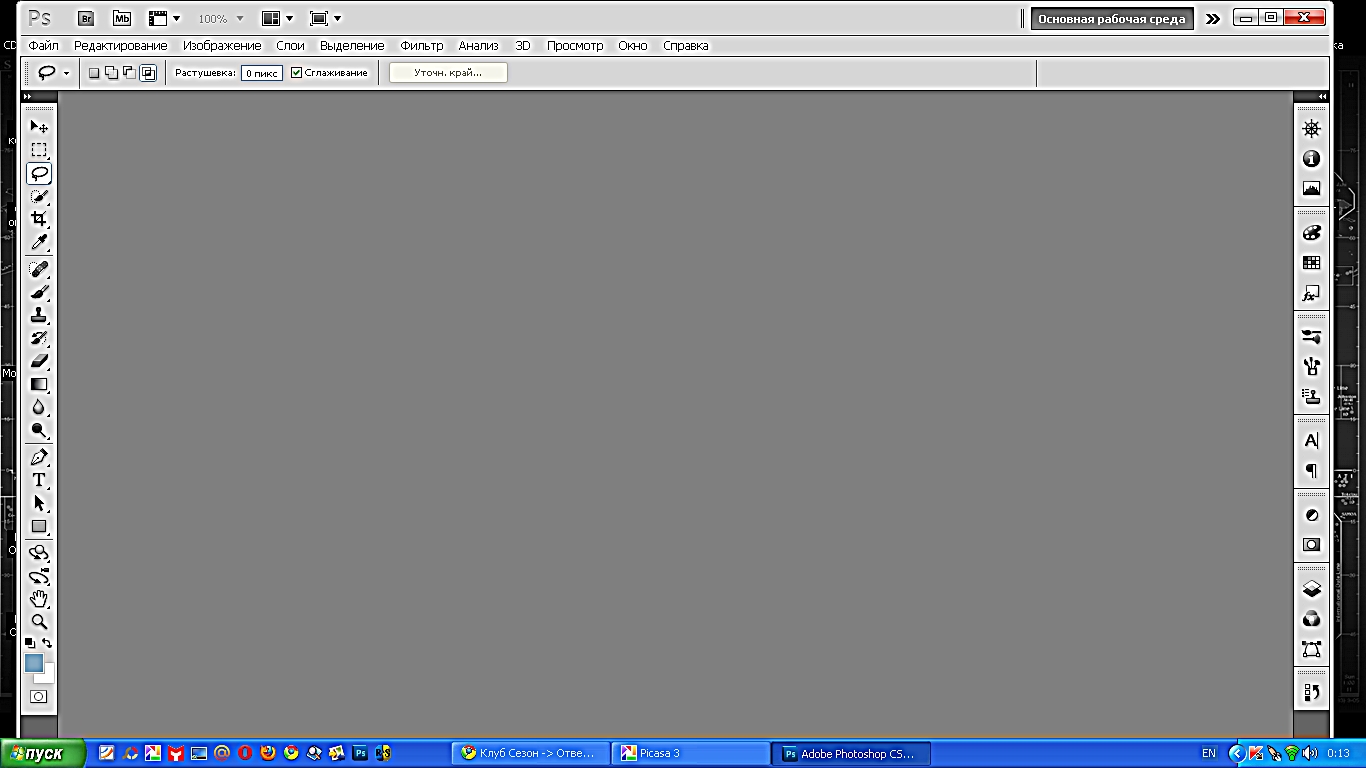
Task: Open the Слои menu
Action: 290,46
